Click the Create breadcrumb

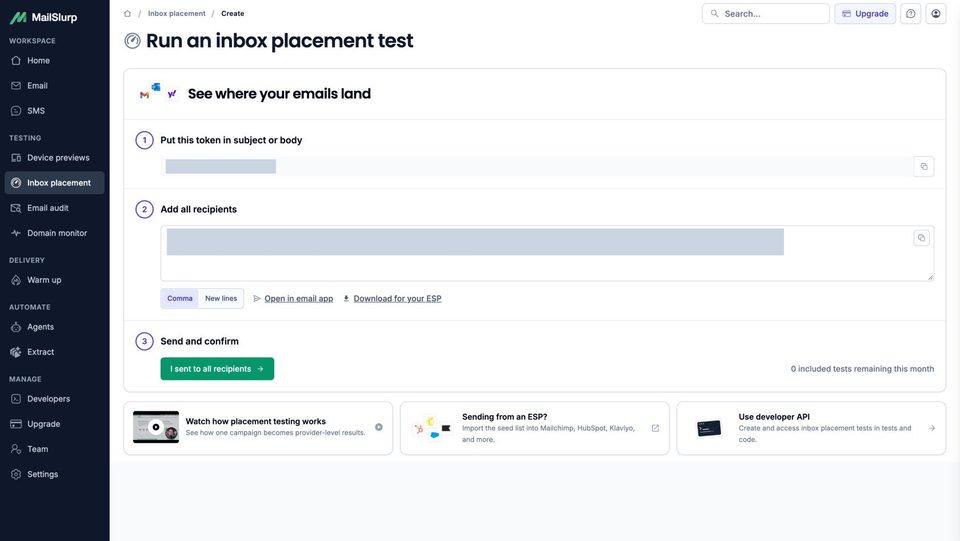[233, 13]
